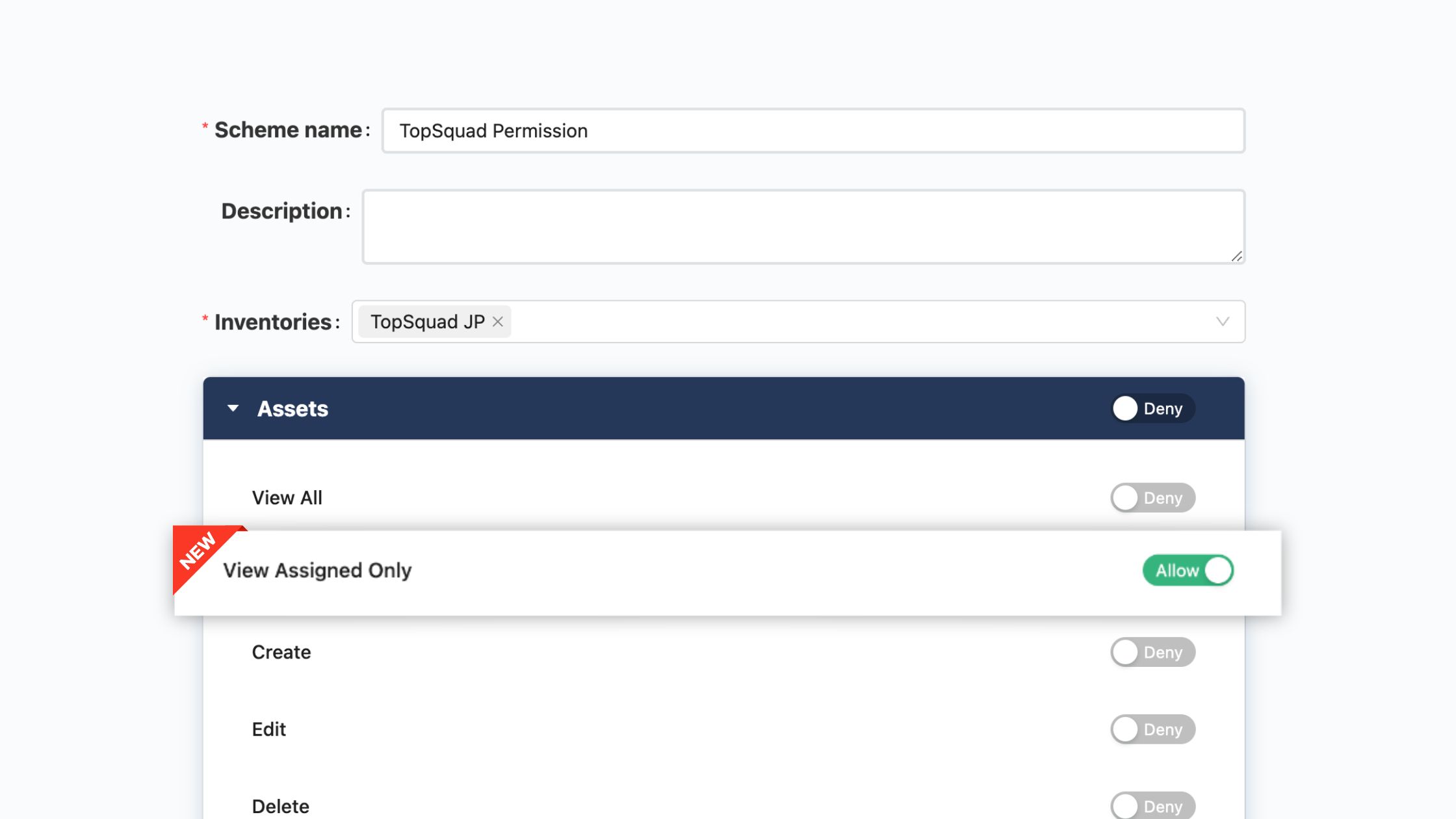Click the Description text area

coord(803,226)
